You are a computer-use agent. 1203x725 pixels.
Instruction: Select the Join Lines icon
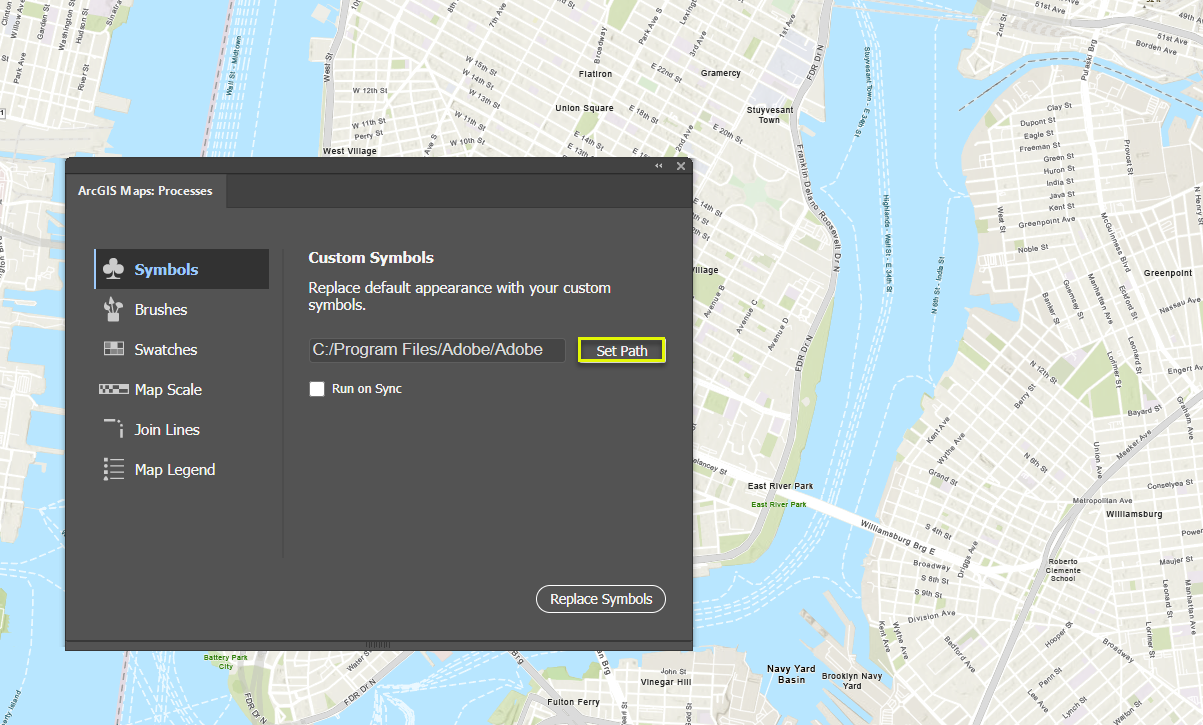(114, 429)
